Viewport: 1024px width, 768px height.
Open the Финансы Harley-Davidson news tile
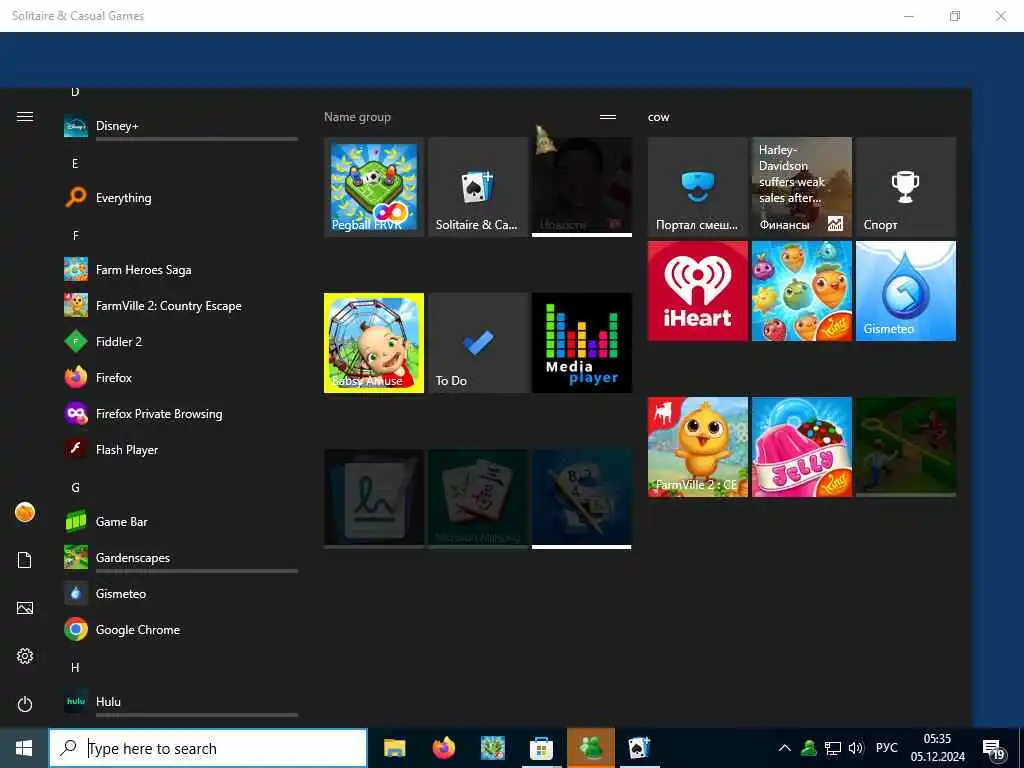tap(801, 187)
